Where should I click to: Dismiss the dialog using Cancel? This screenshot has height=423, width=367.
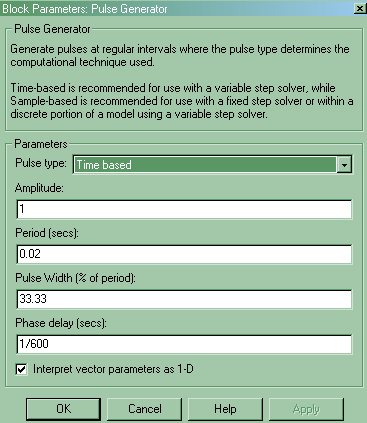tap(145, 409)
